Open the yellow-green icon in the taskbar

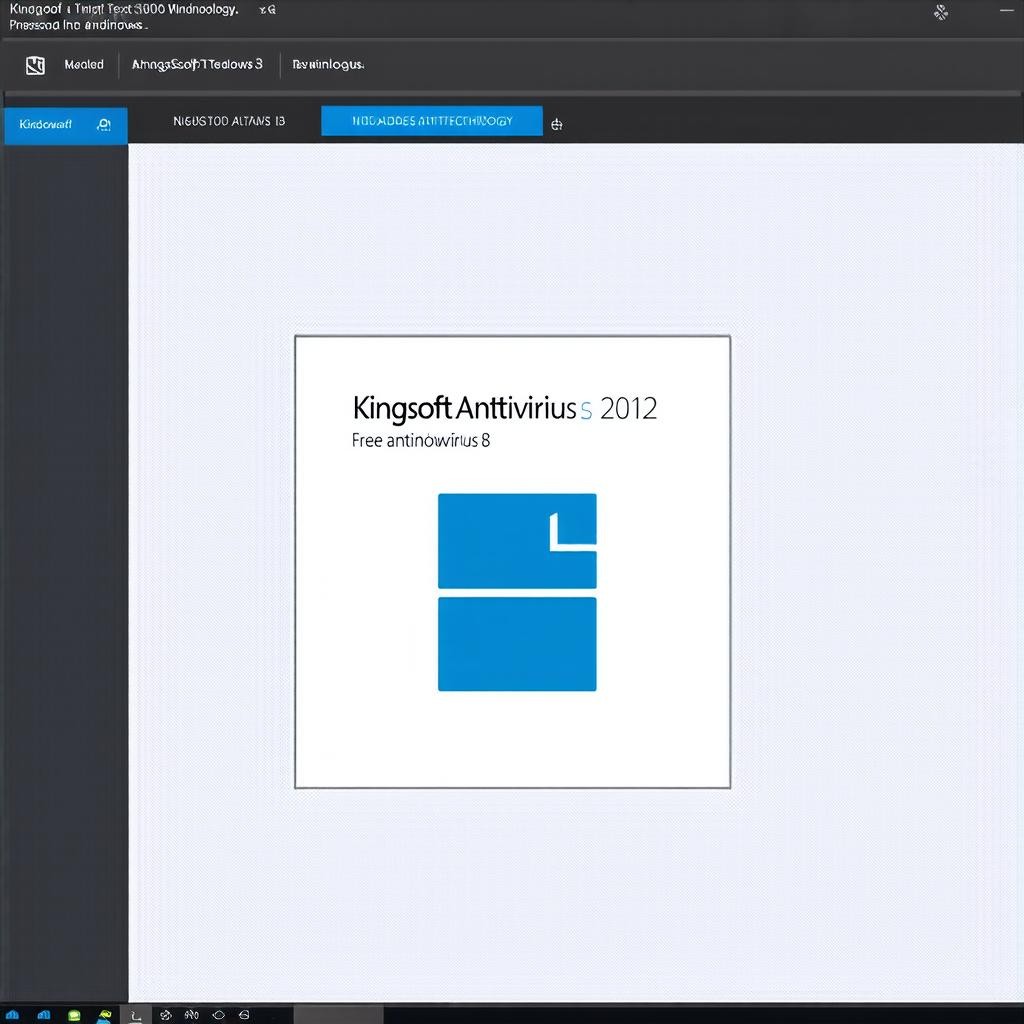pyautogui.click(x=104, y=1015)
